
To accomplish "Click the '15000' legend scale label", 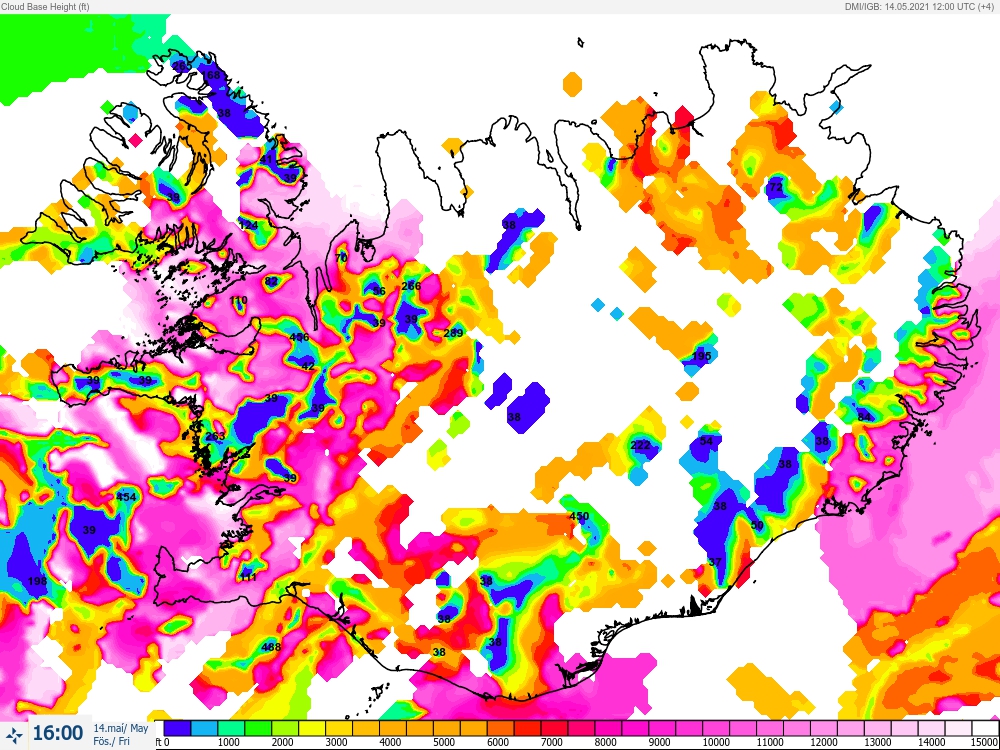I will point(986,742).
